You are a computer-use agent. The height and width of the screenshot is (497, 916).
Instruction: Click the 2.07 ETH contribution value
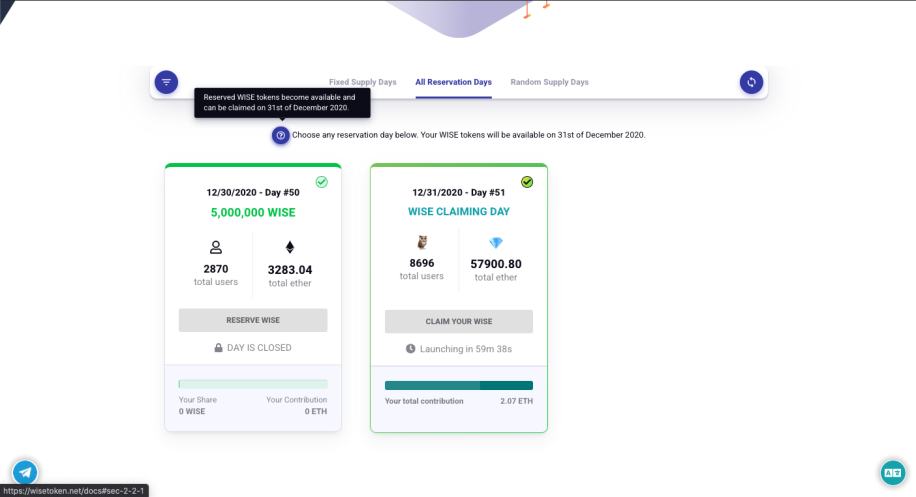[x=516, y=401]
